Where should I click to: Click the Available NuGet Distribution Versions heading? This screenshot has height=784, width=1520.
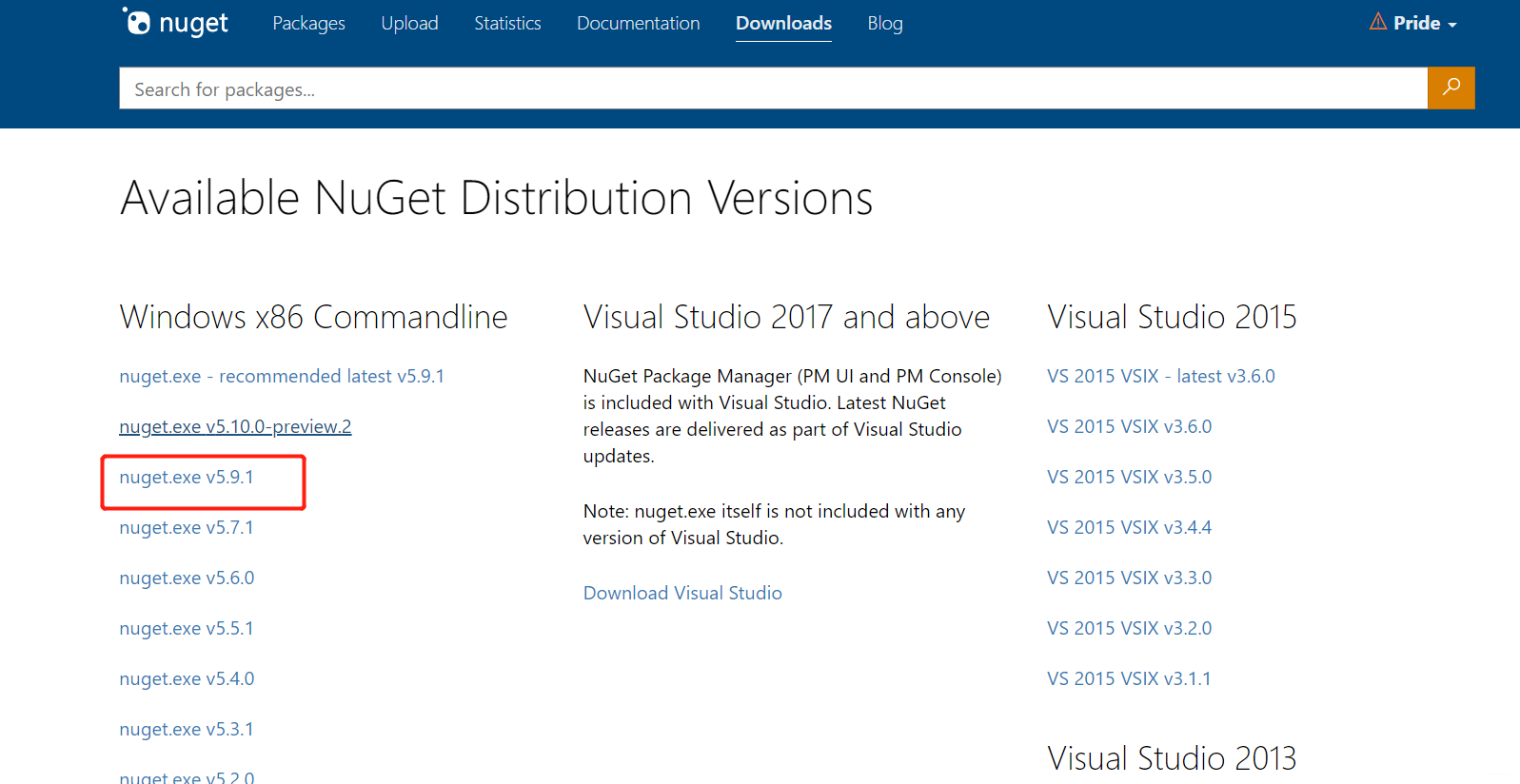tap(496, 198)
